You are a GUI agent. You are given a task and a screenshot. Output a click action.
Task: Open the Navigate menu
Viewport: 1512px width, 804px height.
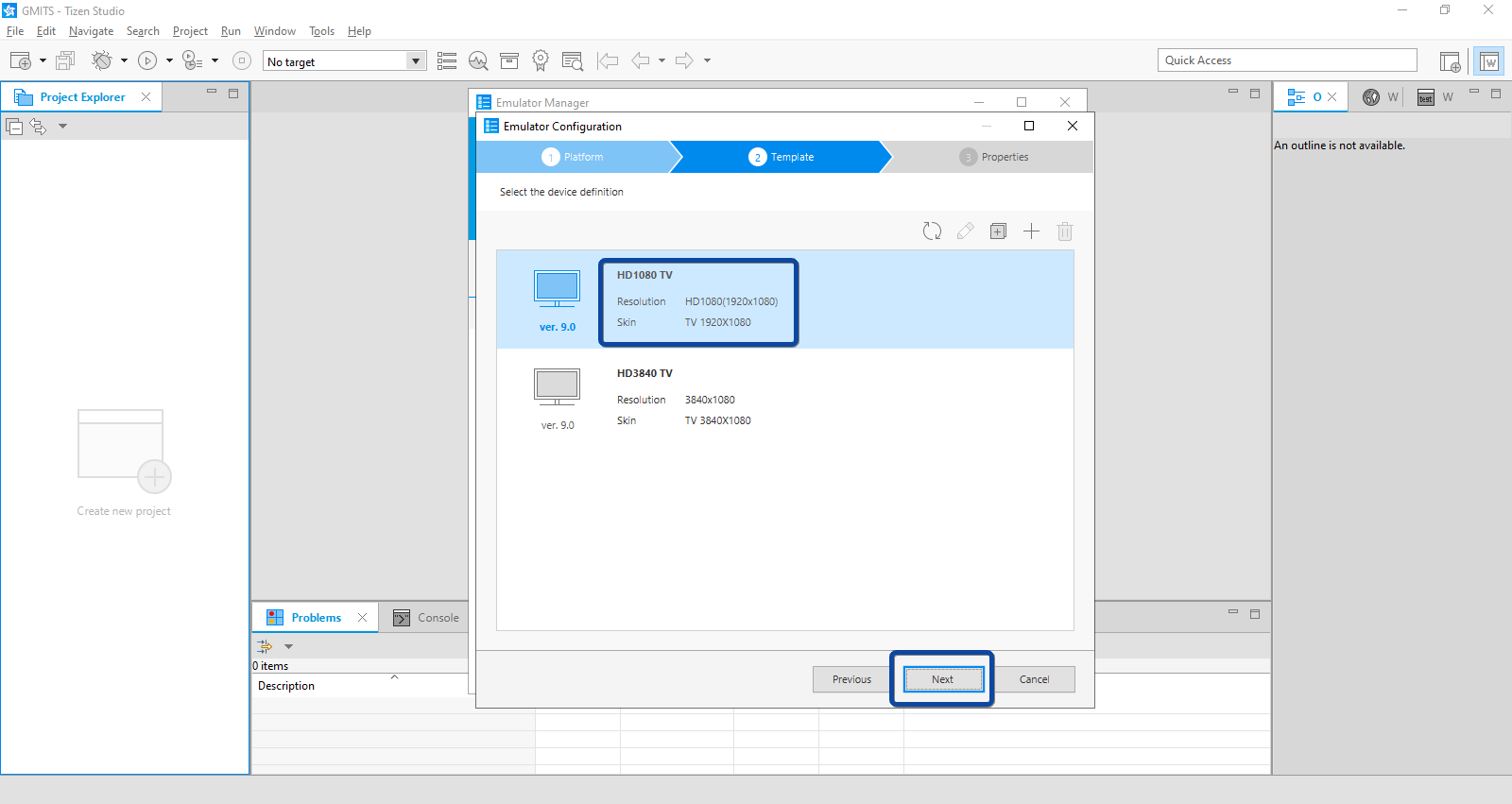point(91,31)
